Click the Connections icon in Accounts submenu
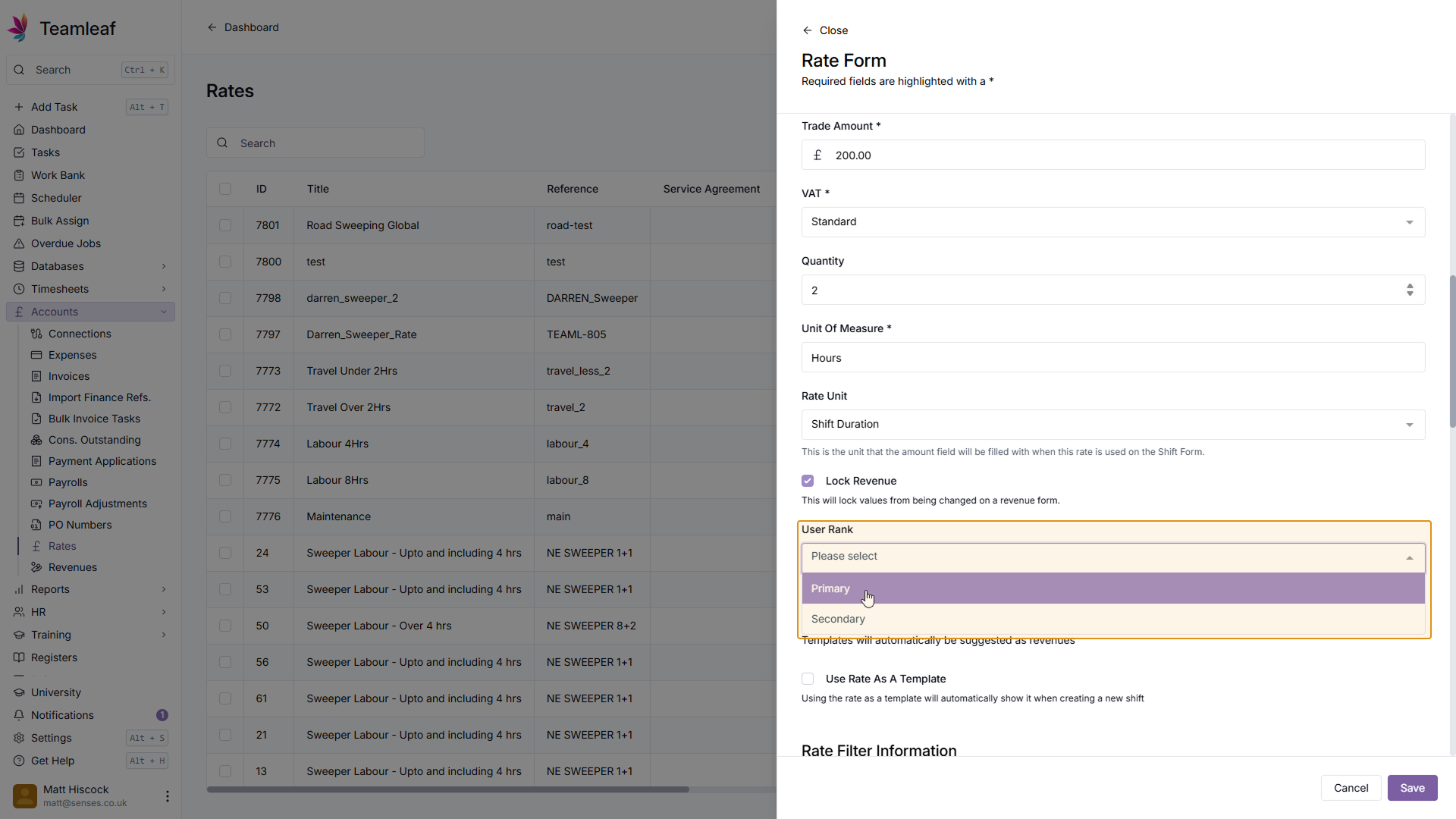Image resolution: width=1456 pixels, height=819 pixels. (x=36, y=334)
